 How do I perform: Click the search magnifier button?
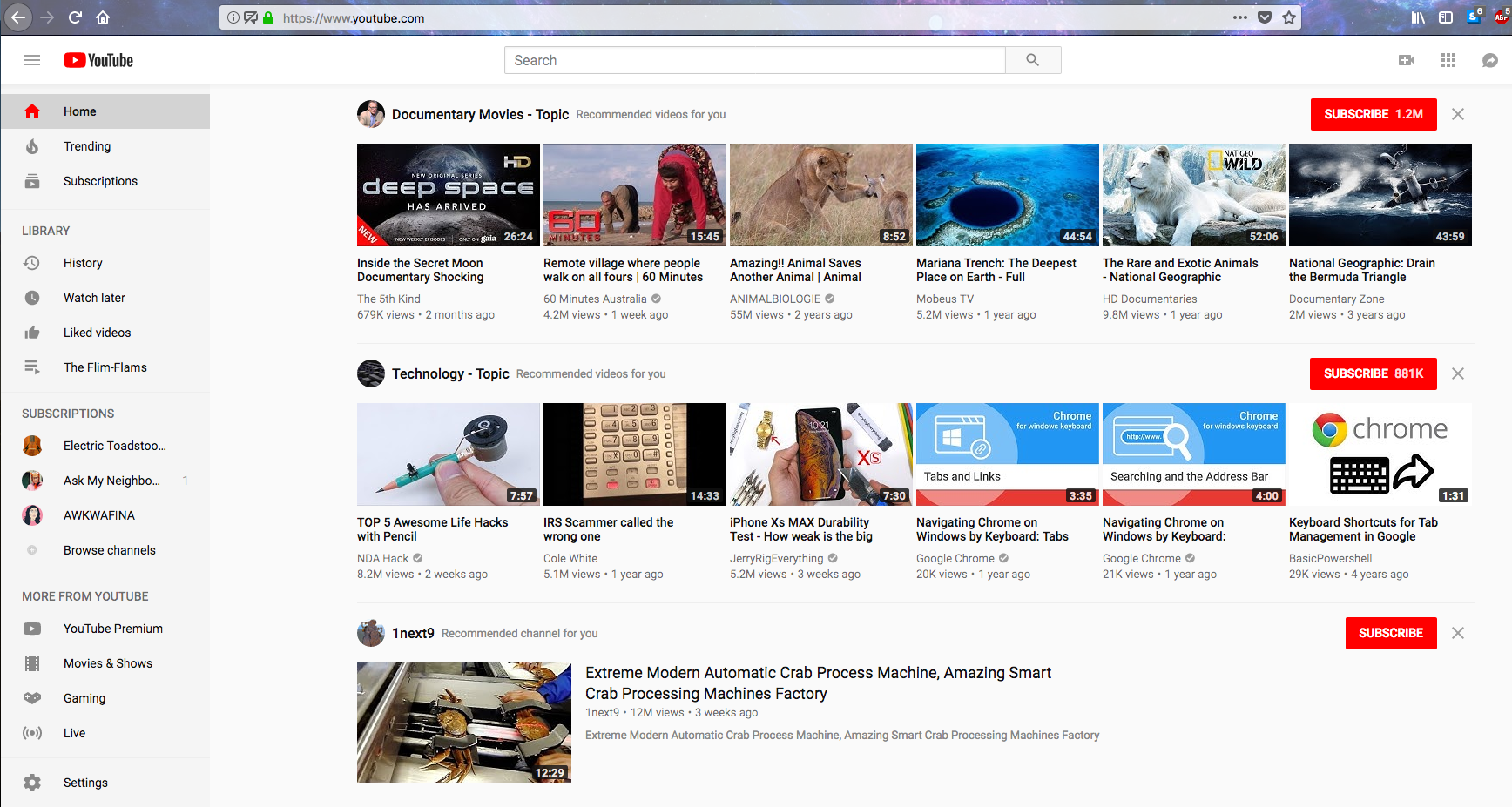pyautogui.click(x=1033, y=60)
